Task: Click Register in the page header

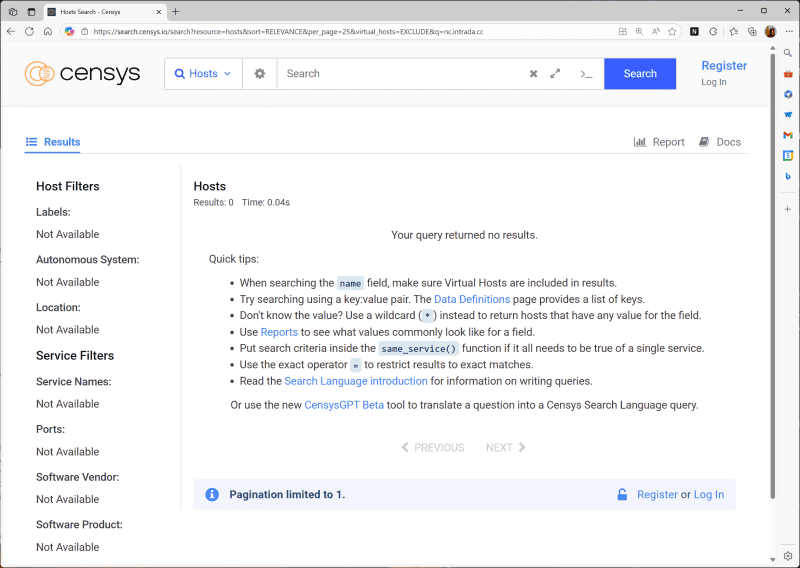Action: pos(724,65)
